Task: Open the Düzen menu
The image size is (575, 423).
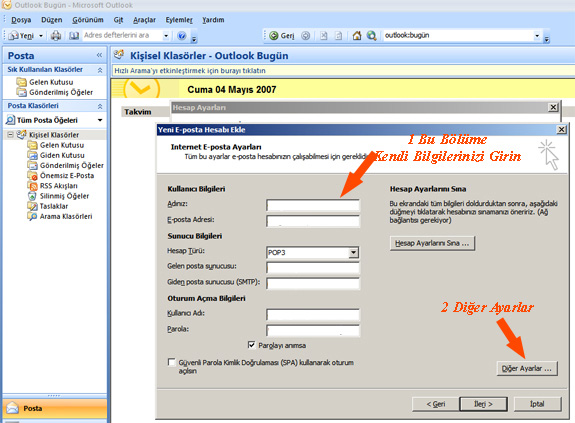Action: [x=51, y=20]
